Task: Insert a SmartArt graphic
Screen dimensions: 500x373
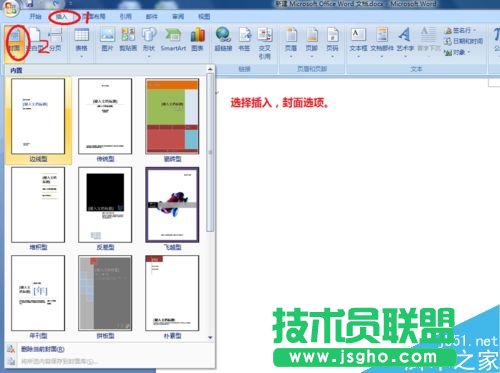Action: coord(173,40)
